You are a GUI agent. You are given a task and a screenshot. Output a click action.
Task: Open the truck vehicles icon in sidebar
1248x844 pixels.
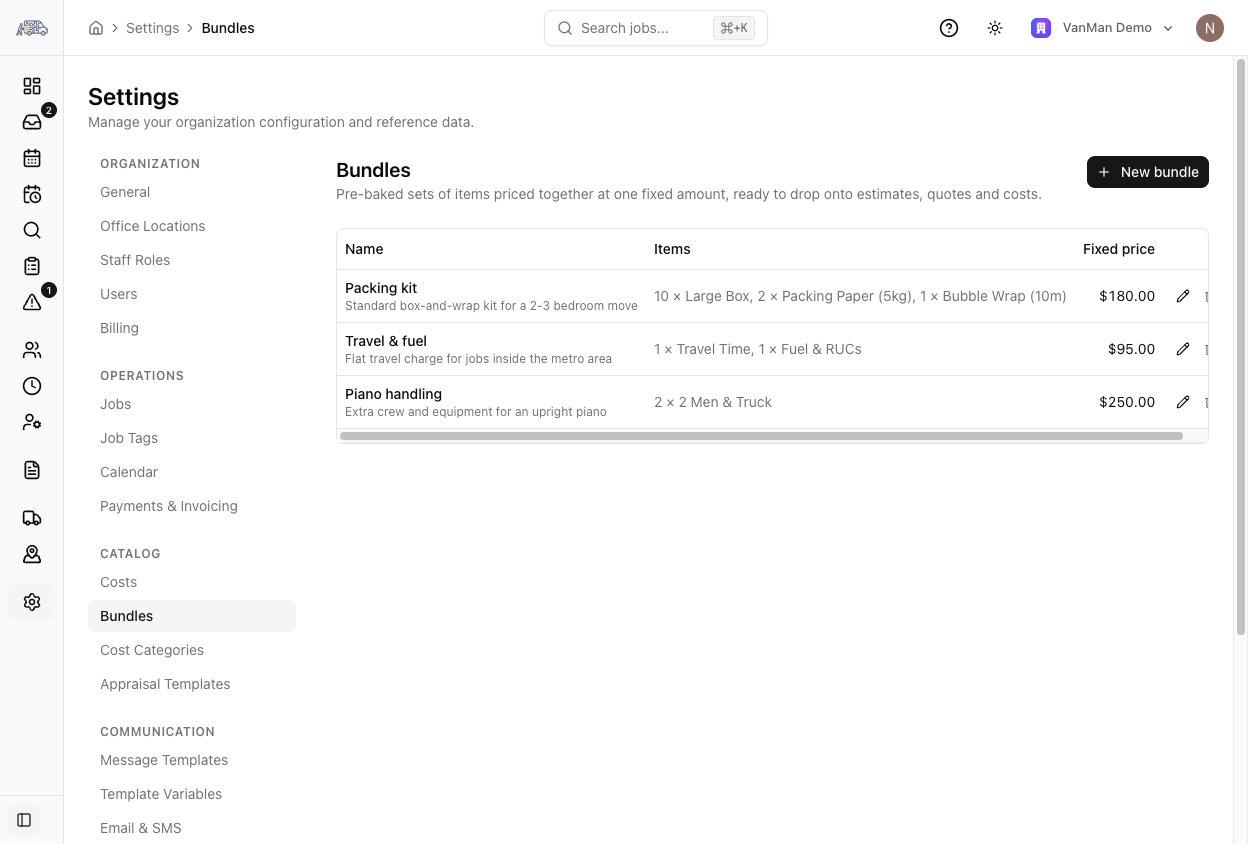pyautogui.click(x=32, y=518)
